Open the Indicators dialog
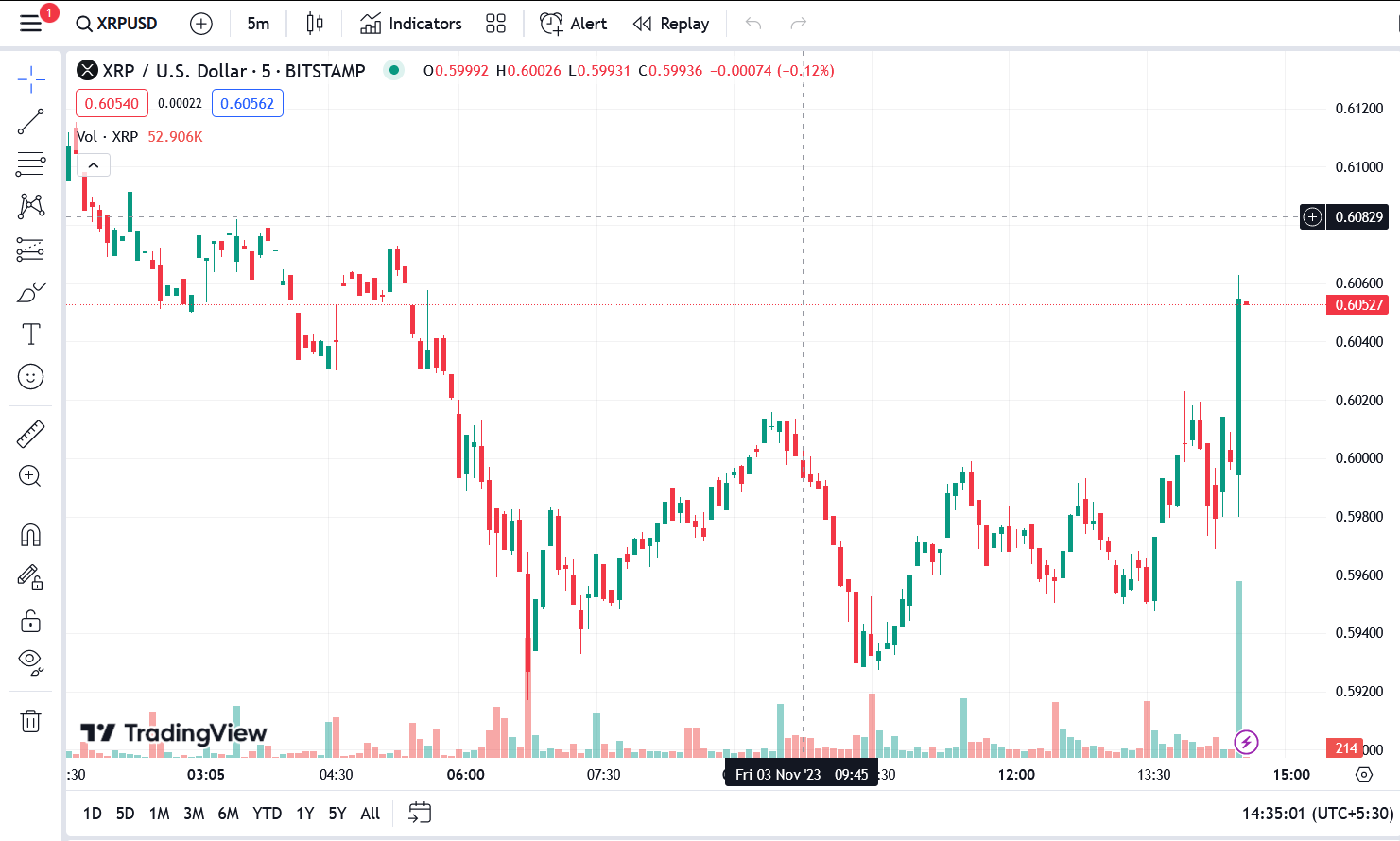This screenshot has height=841, width=1400. [x=411, y=24]
